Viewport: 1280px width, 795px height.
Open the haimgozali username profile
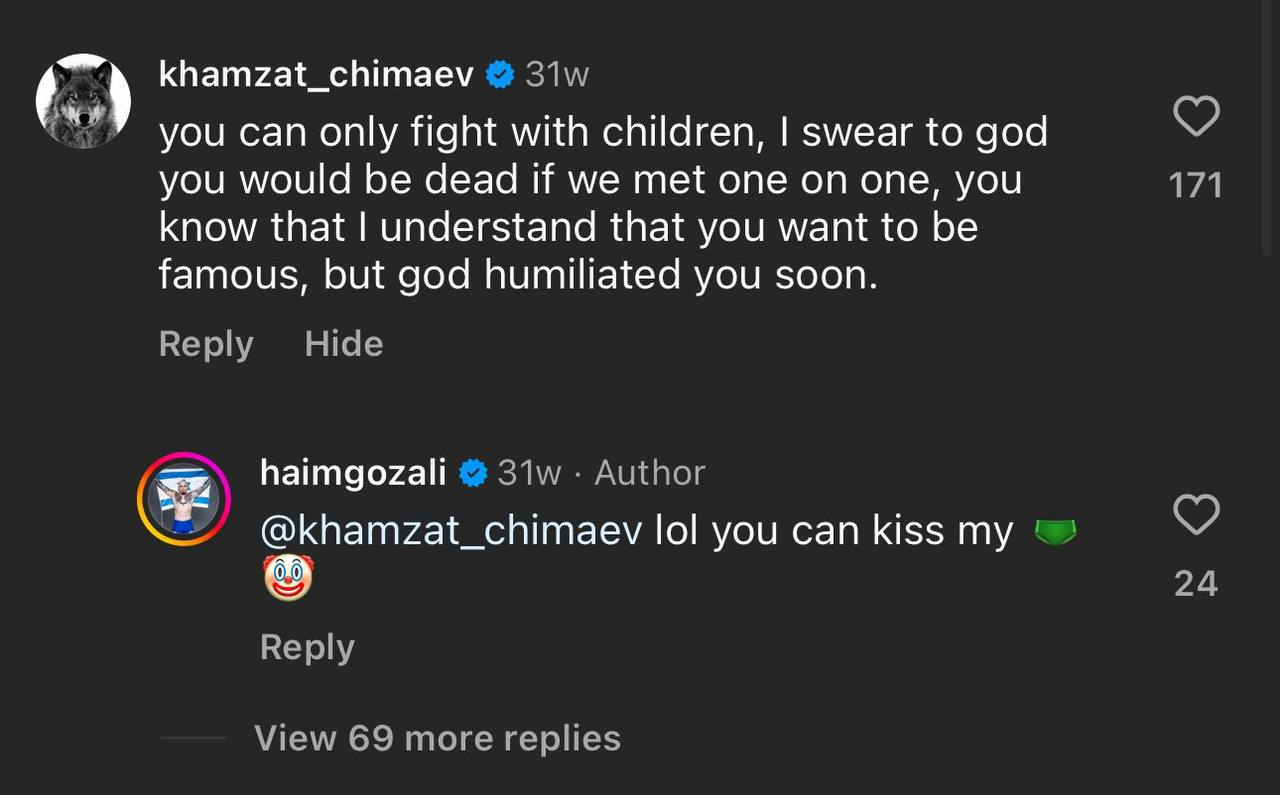point(352,472)
